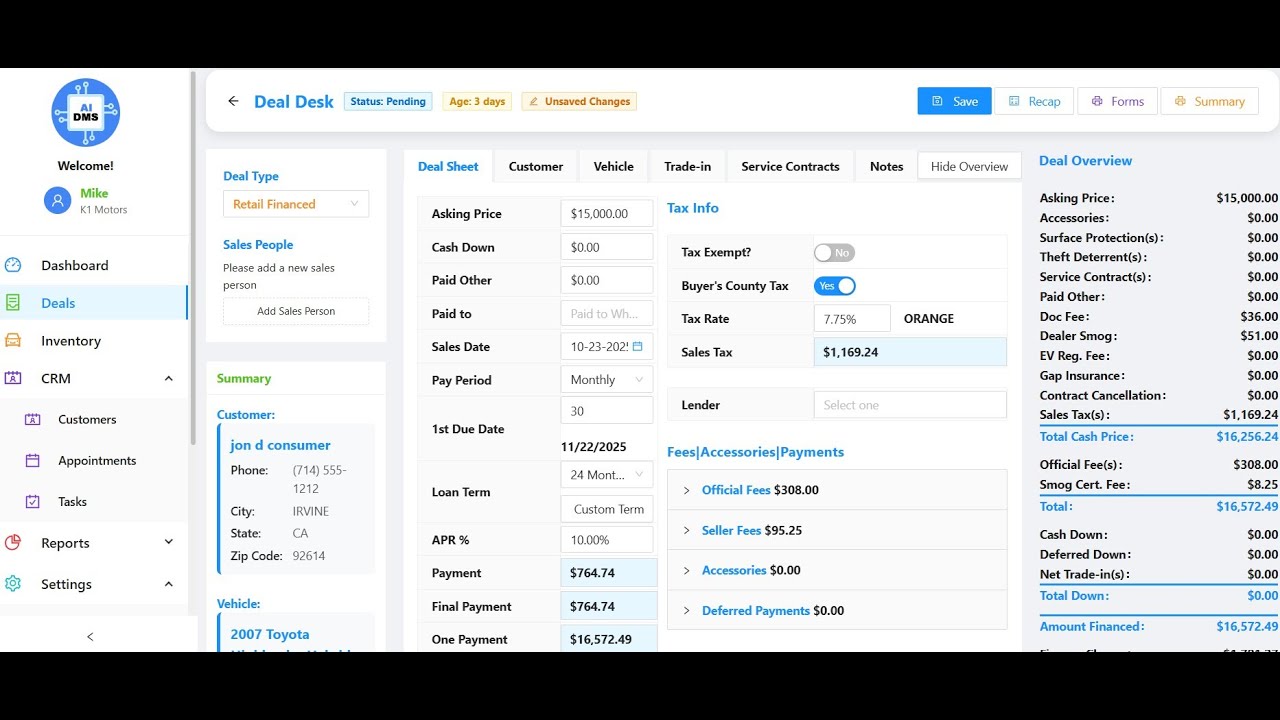Viewport: 1280px width, 720px height.
Task: Click the Tax Rate 7.75% field
Action: 852,319
